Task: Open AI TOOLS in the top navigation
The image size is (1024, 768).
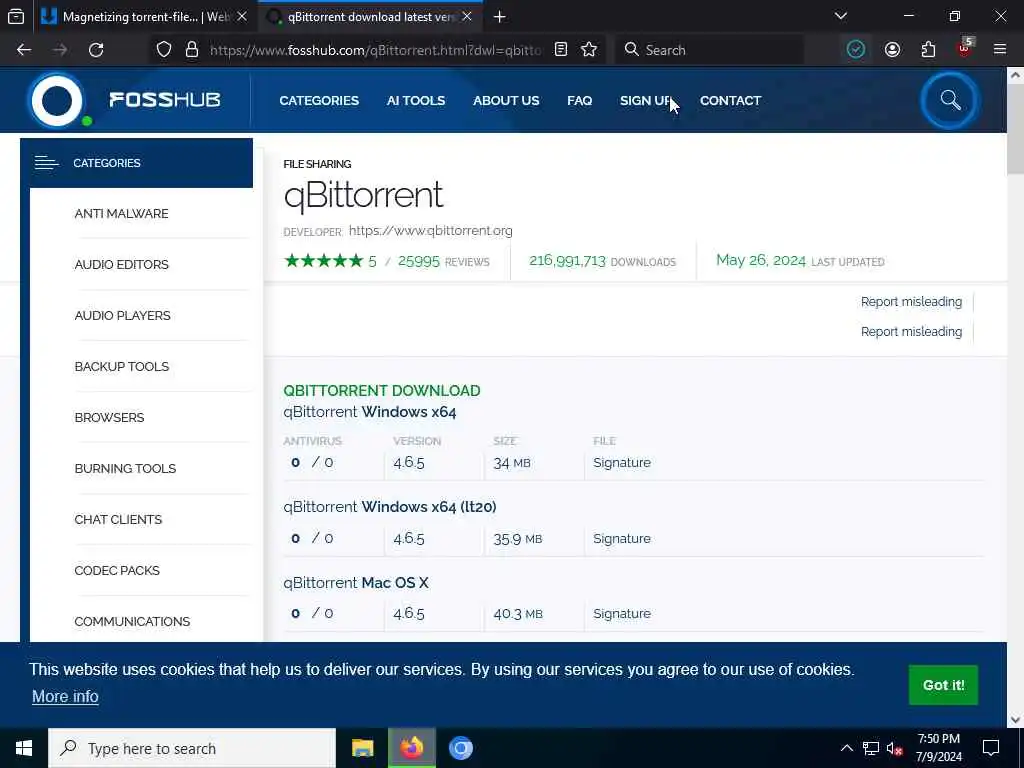Action: [416, 101]
